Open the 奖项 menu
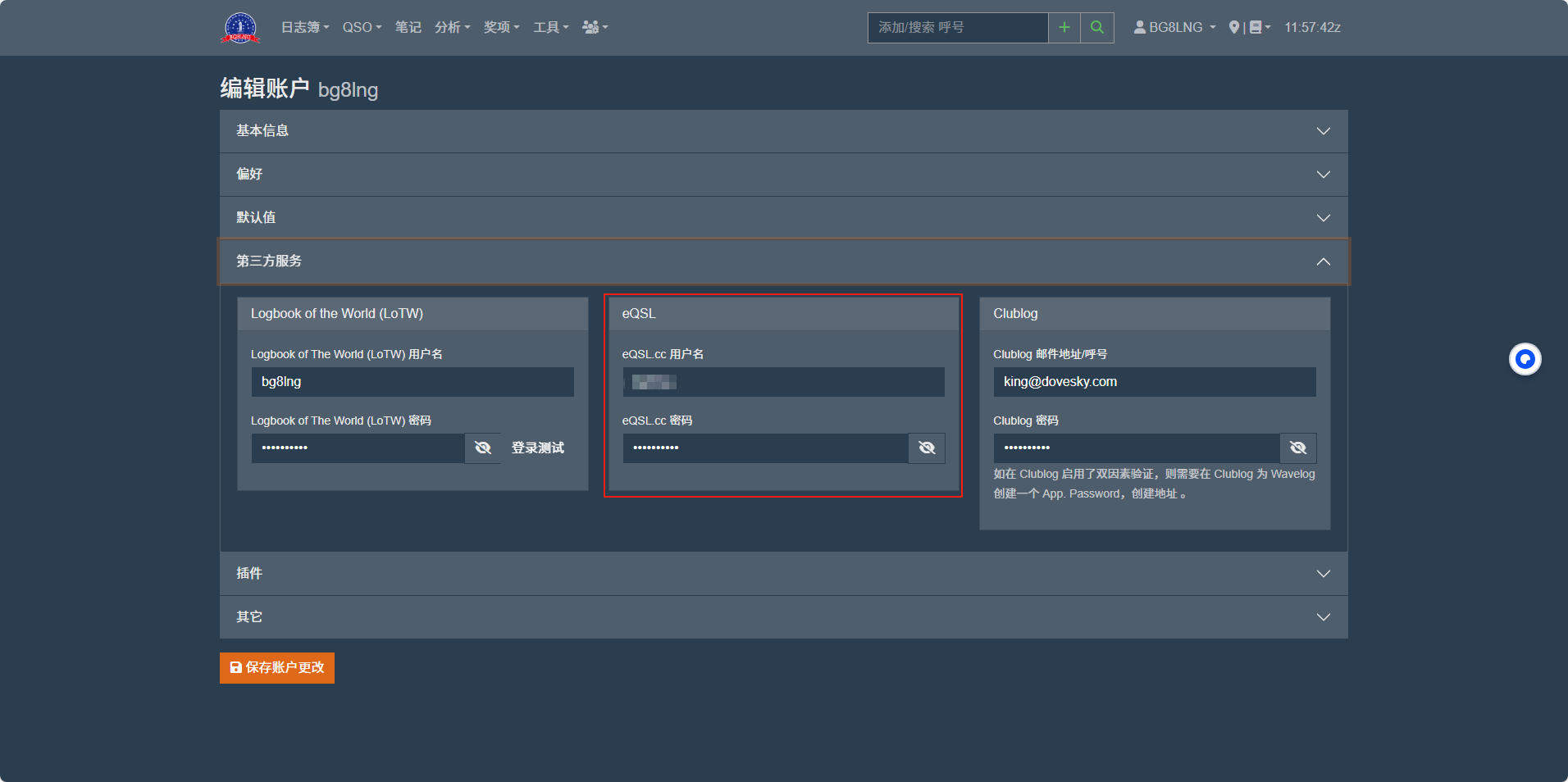 501,27
